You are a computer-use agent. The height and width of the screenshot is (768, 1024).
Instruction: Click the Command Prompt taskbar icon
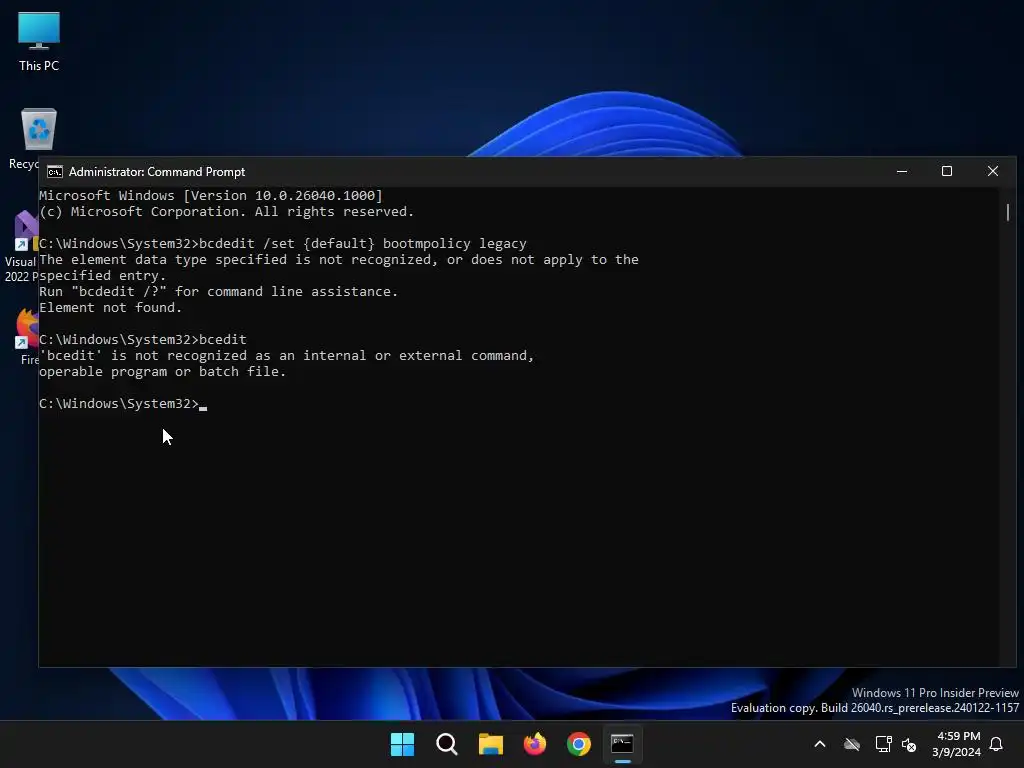click(x=622, y=744)
